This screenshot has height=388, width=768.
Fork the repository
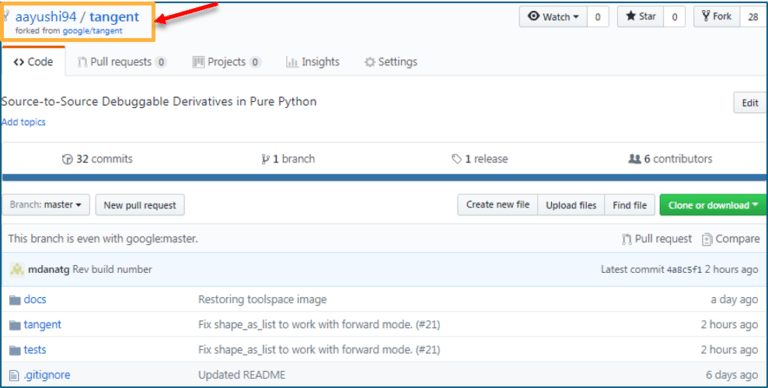pos(717,17)
